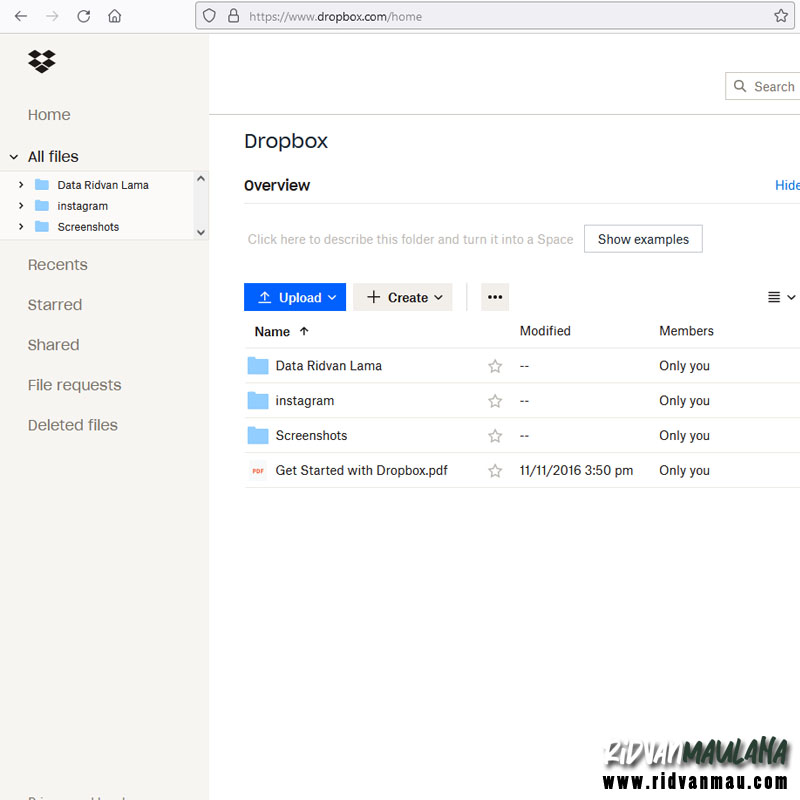Open the Create dropdown menu
The height and width of the screenshot is (800, 800).
click(403, 297)
